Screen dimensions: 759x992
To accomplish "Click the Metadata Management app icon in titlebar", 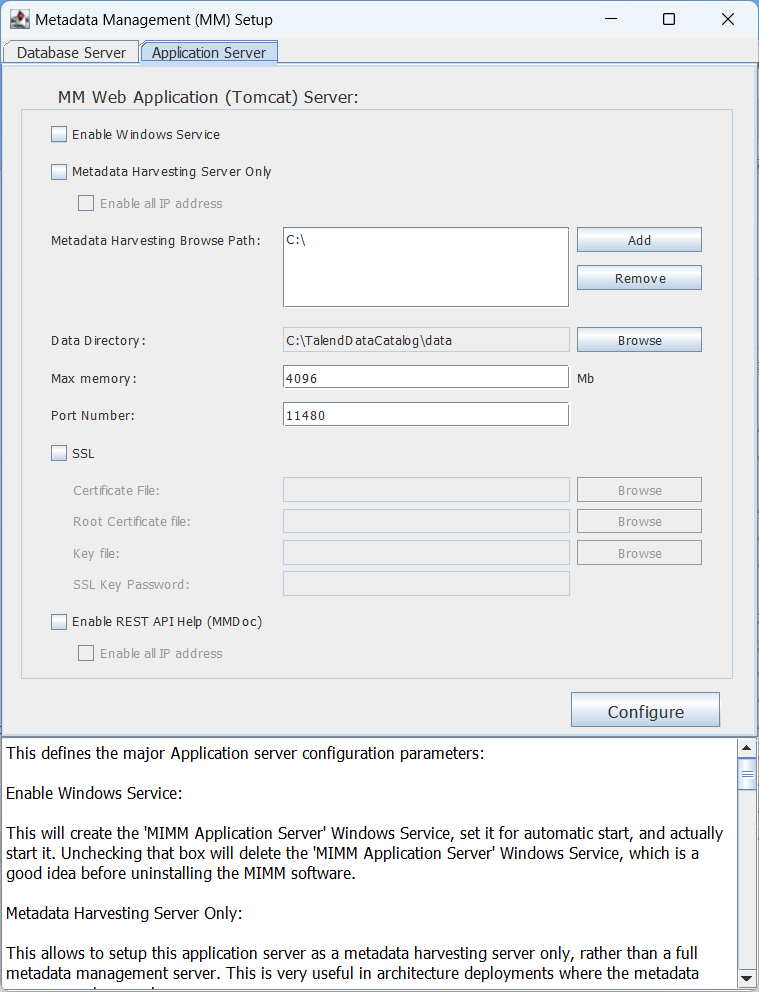I will click(x=20, y=19).
